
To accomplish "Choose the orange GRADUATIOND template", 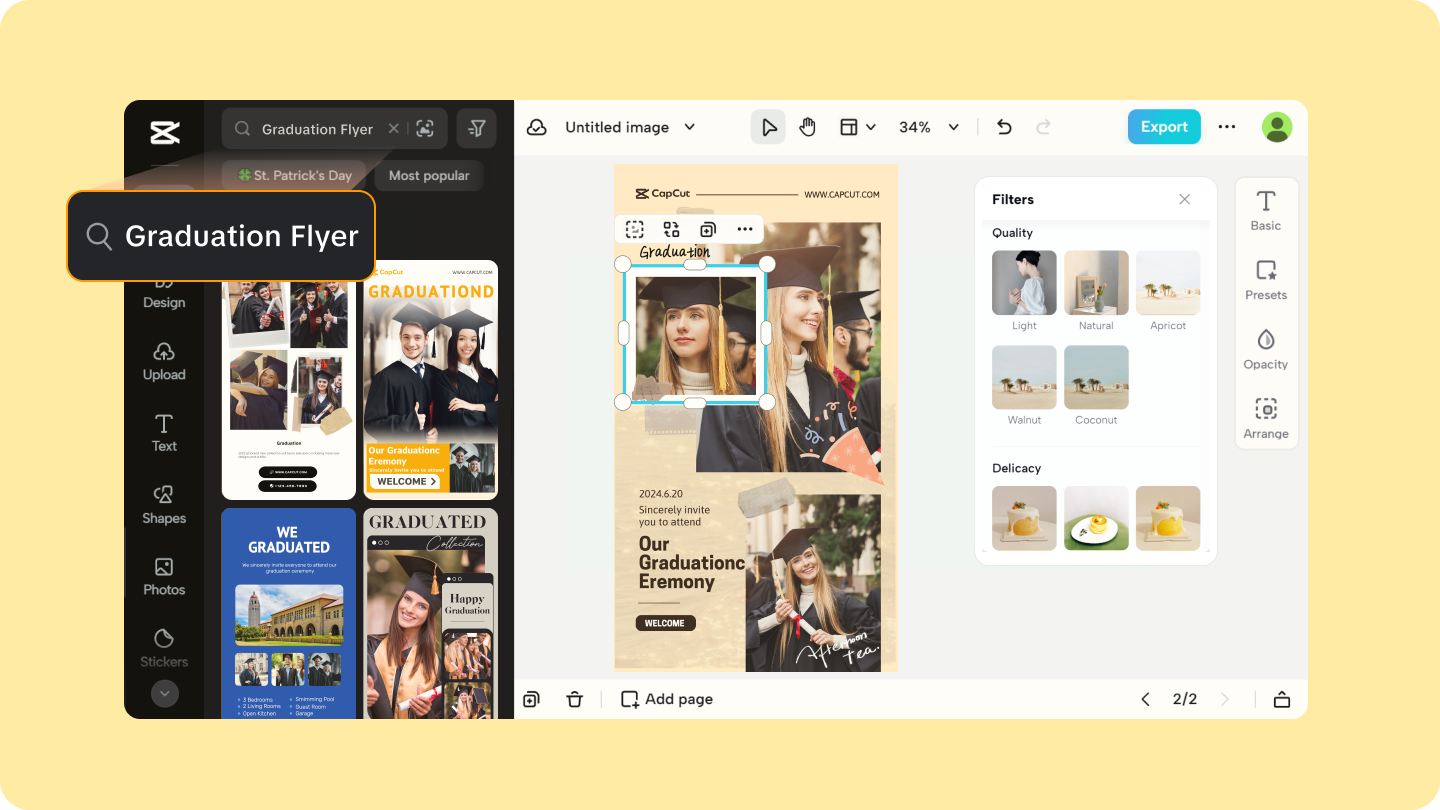I will tap(430, 379).
